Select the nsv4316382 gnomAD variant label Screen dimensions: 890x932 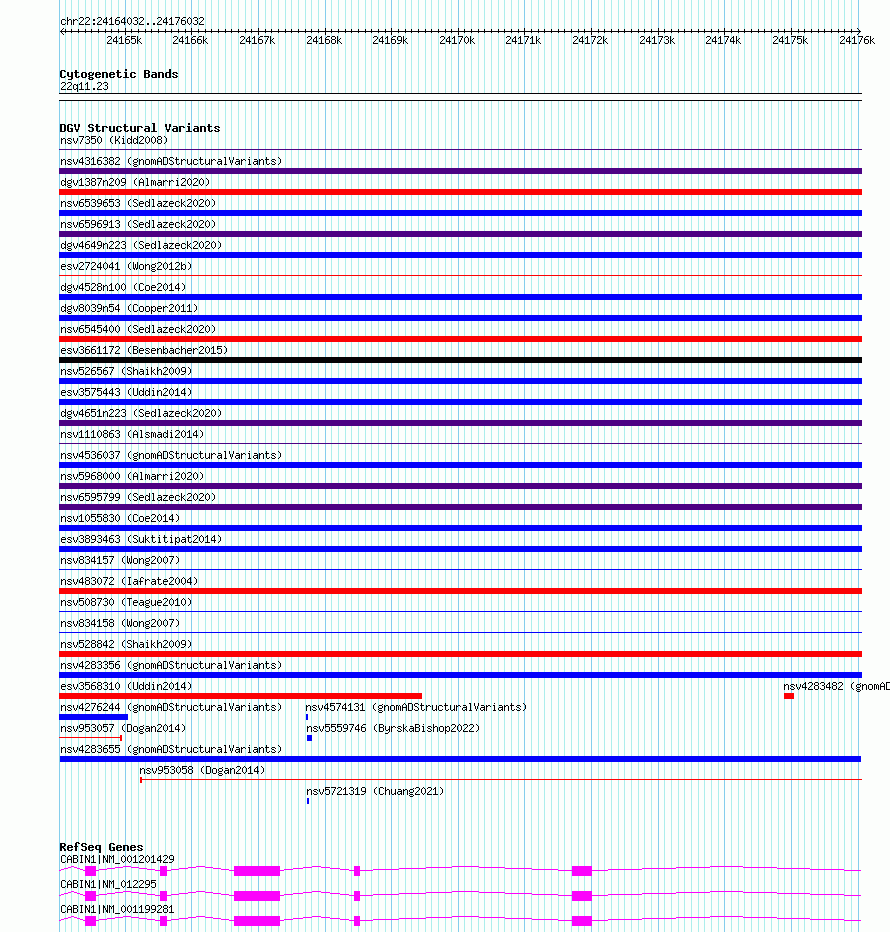pyautogui.click(x=171, y=161)
